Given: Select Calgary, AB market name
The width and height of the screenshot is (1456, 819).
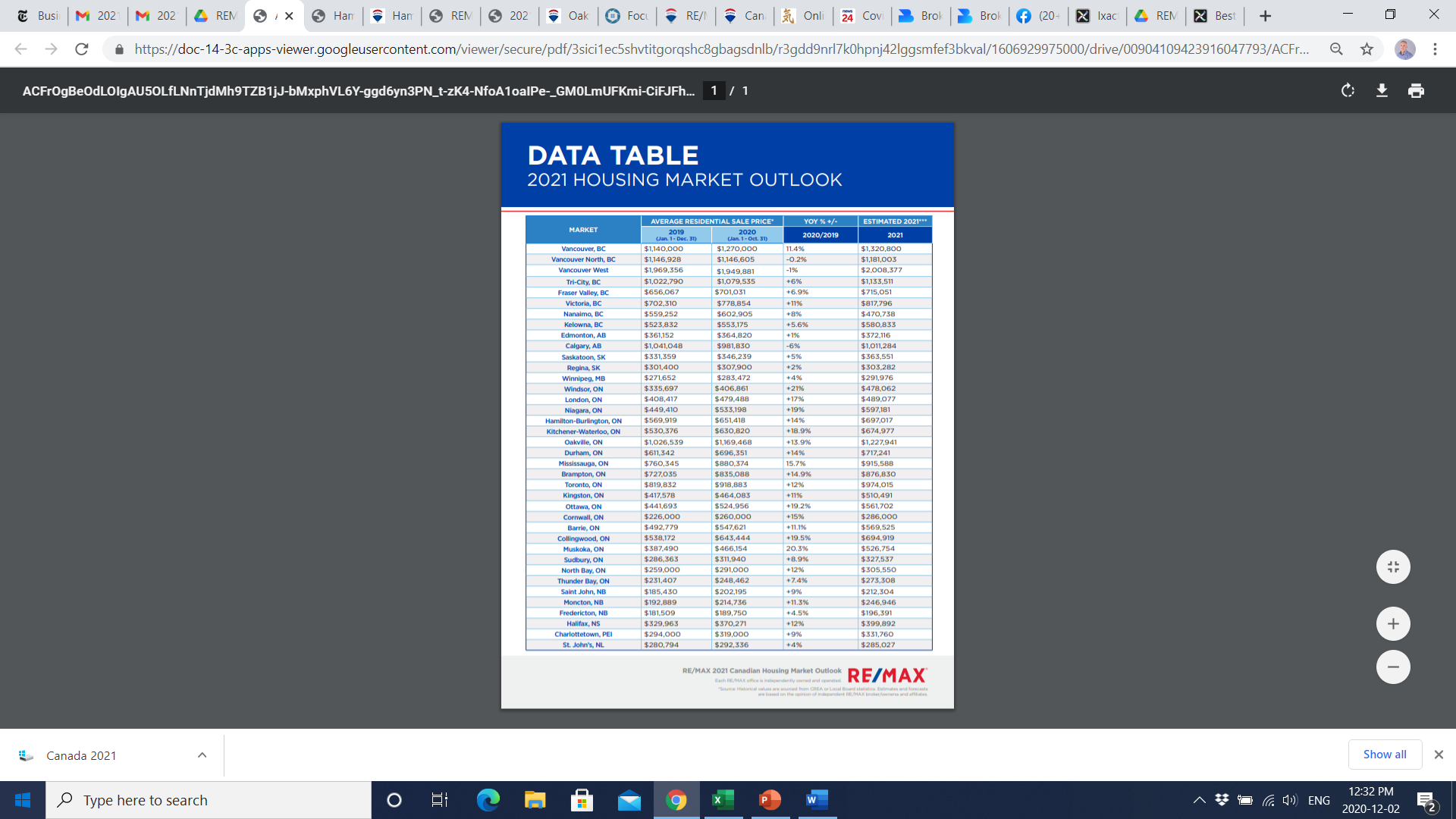Looking at the screenshot, I should 583,346.
